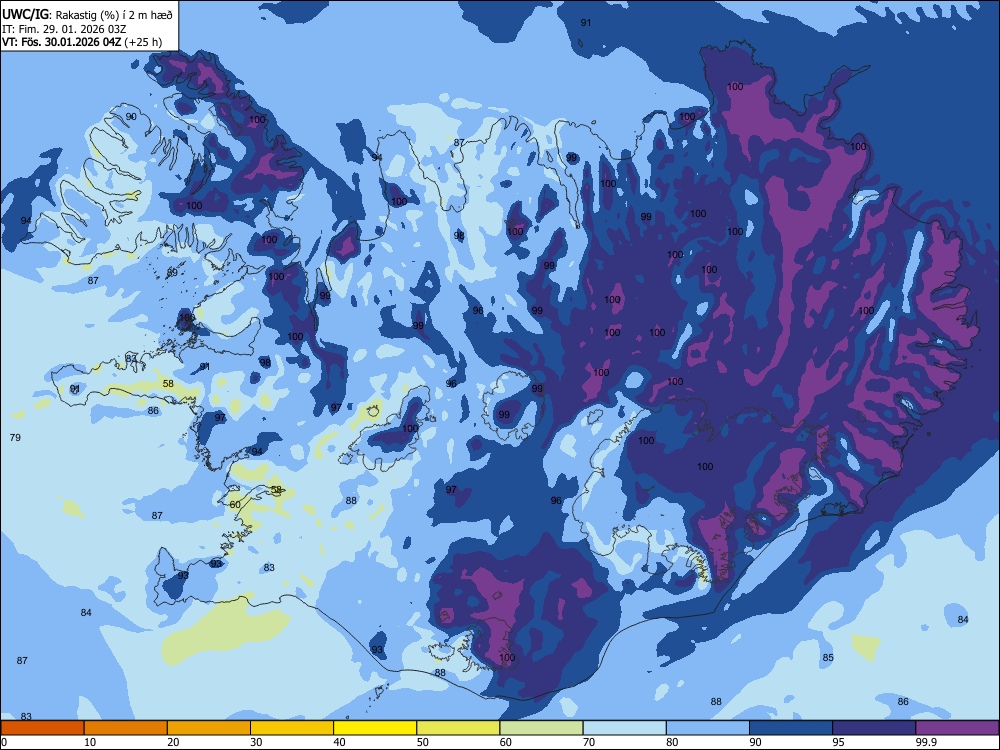
Task: Click the "85" humidity value over the sea
Action: coord(828,658)
